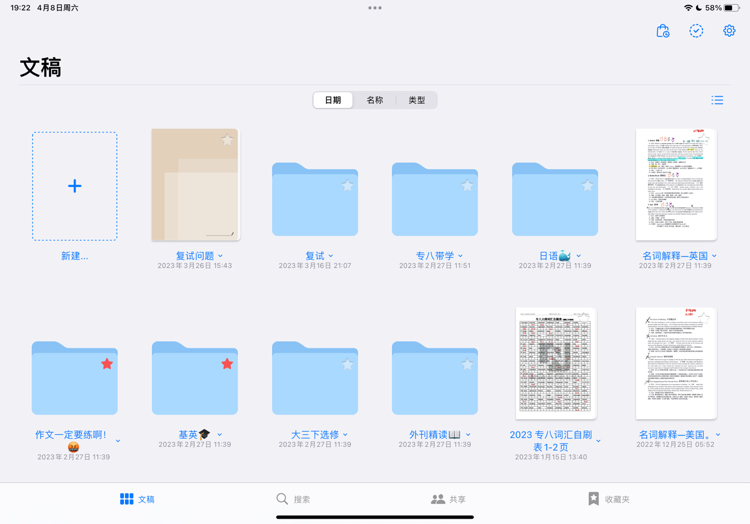Tap the select-items checkmark circle icon
The height and width of the screenshot is (524, 750).
(x=696, y=31)
